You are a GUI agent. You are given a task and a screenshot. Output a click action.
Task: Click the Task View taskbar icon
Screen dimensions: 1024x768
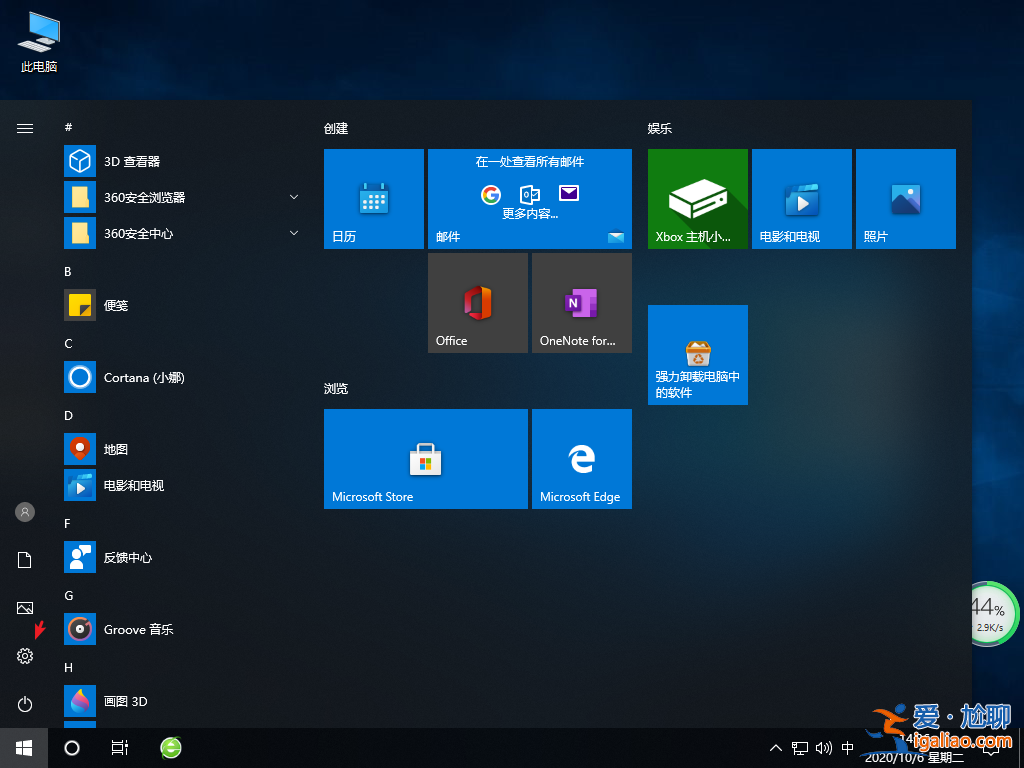tap(120, 747)
